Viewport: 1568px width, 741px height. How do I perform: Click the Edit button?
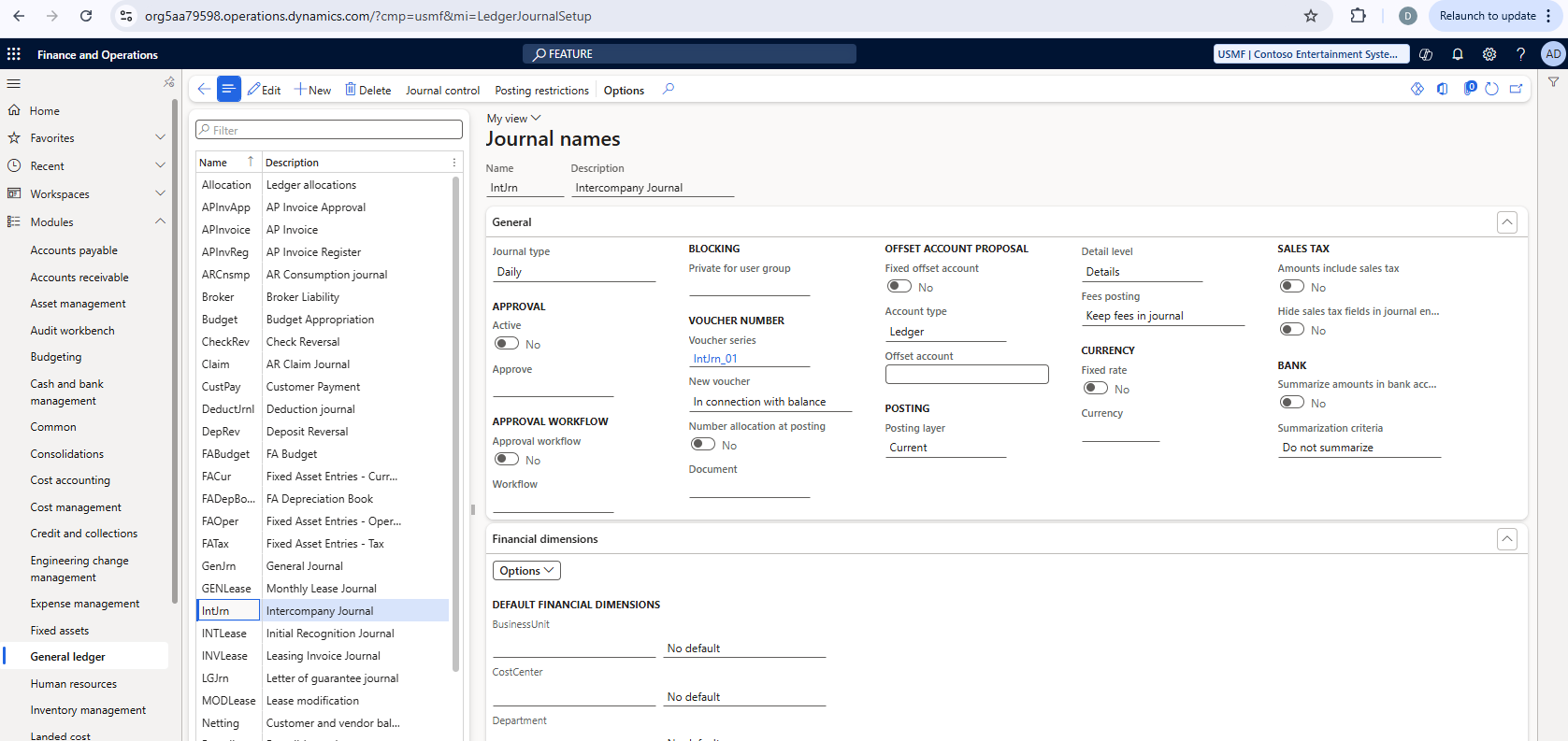(264, 90)
